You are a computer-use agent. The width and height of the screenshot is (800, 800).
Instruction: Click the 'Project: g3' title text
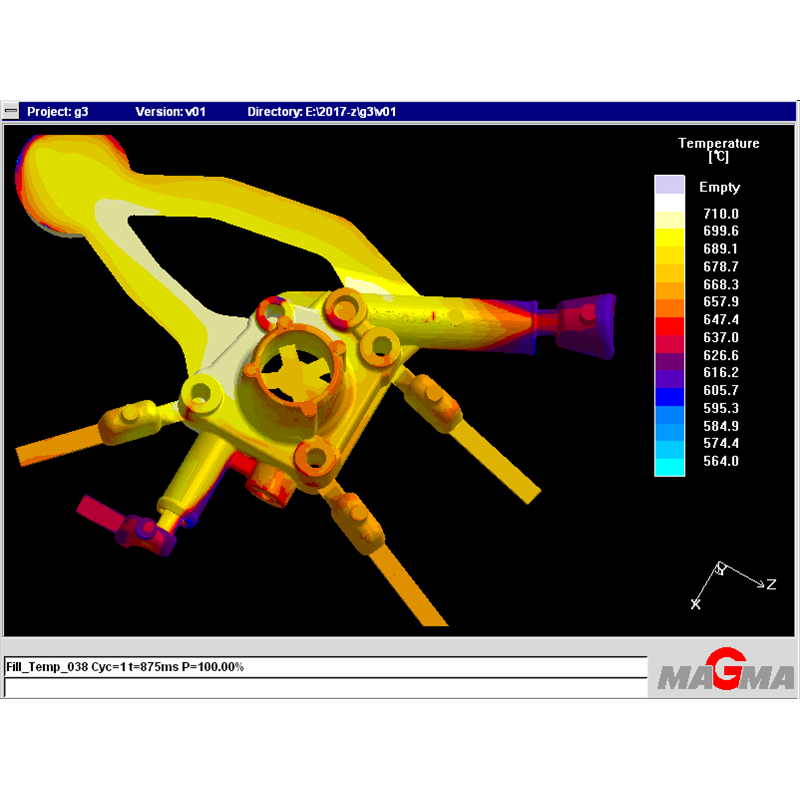click(58, 112)
